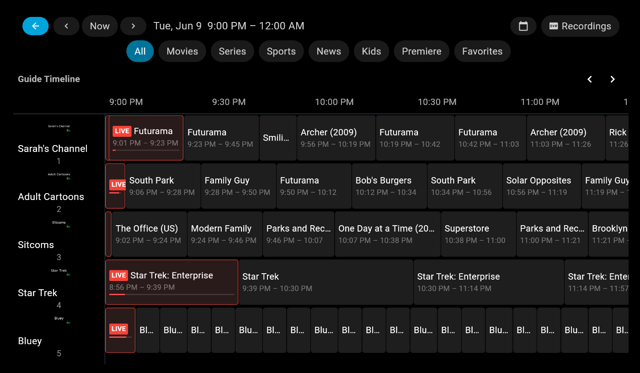The height and width of the screenshot is (373, 640).
Task: Open Futurama 9:50 PM on Adult Cartoons
Action: (x=314, y=186)
